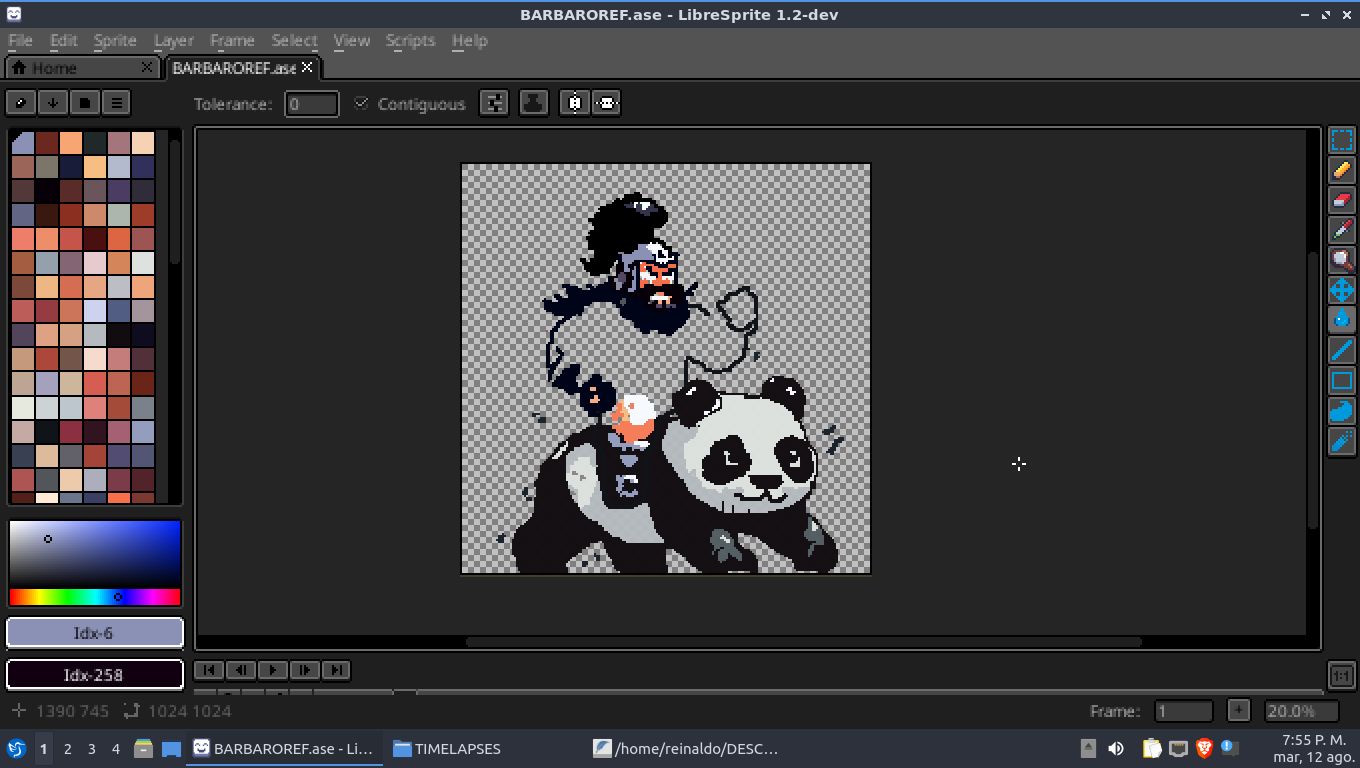The height and width of the screenshot is (768, 1360).
Task: Open the Help menu
Action: tap(469, 40)
